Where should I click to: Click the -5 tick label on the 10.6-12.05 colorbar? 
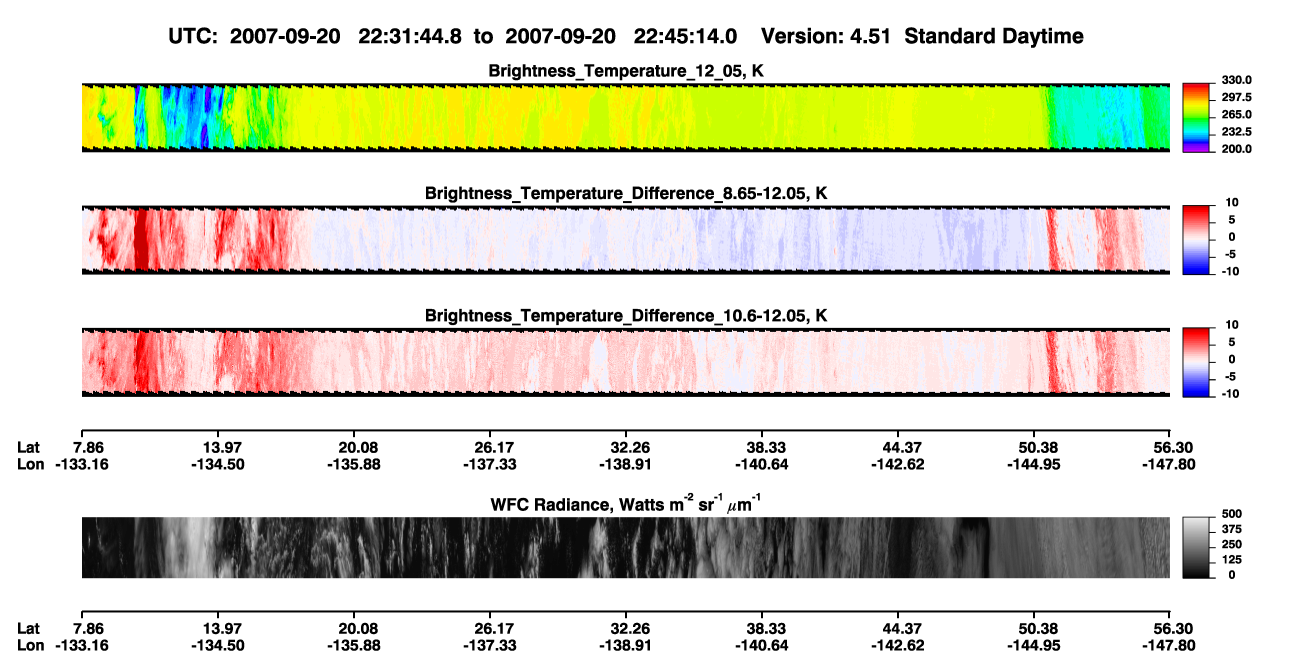pos(1229,376)
